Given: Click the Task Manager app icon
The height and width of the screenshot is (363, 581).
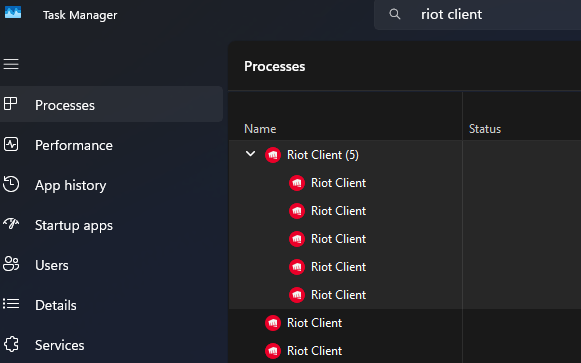Looking at the screenshot, I should pyautogui.click(x=13, y=12).
